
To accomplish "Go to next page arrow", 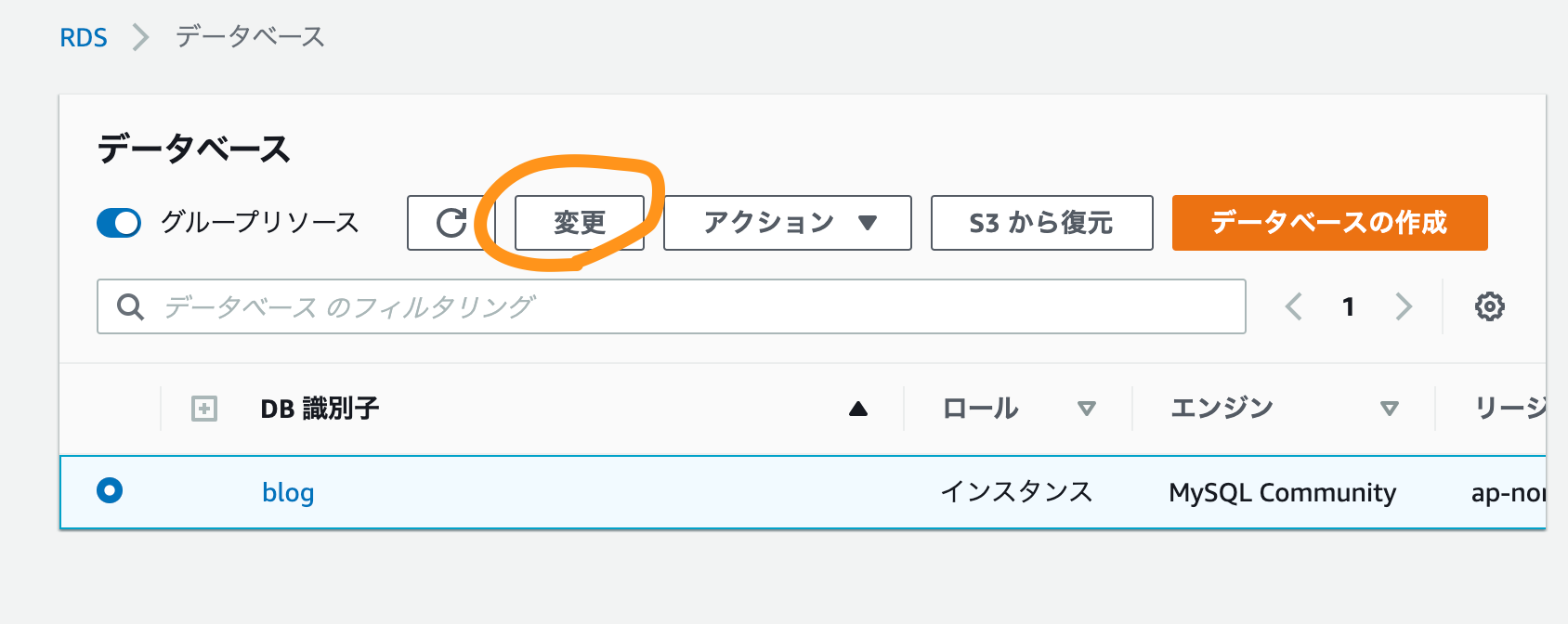I will (x=1404, y=306).
